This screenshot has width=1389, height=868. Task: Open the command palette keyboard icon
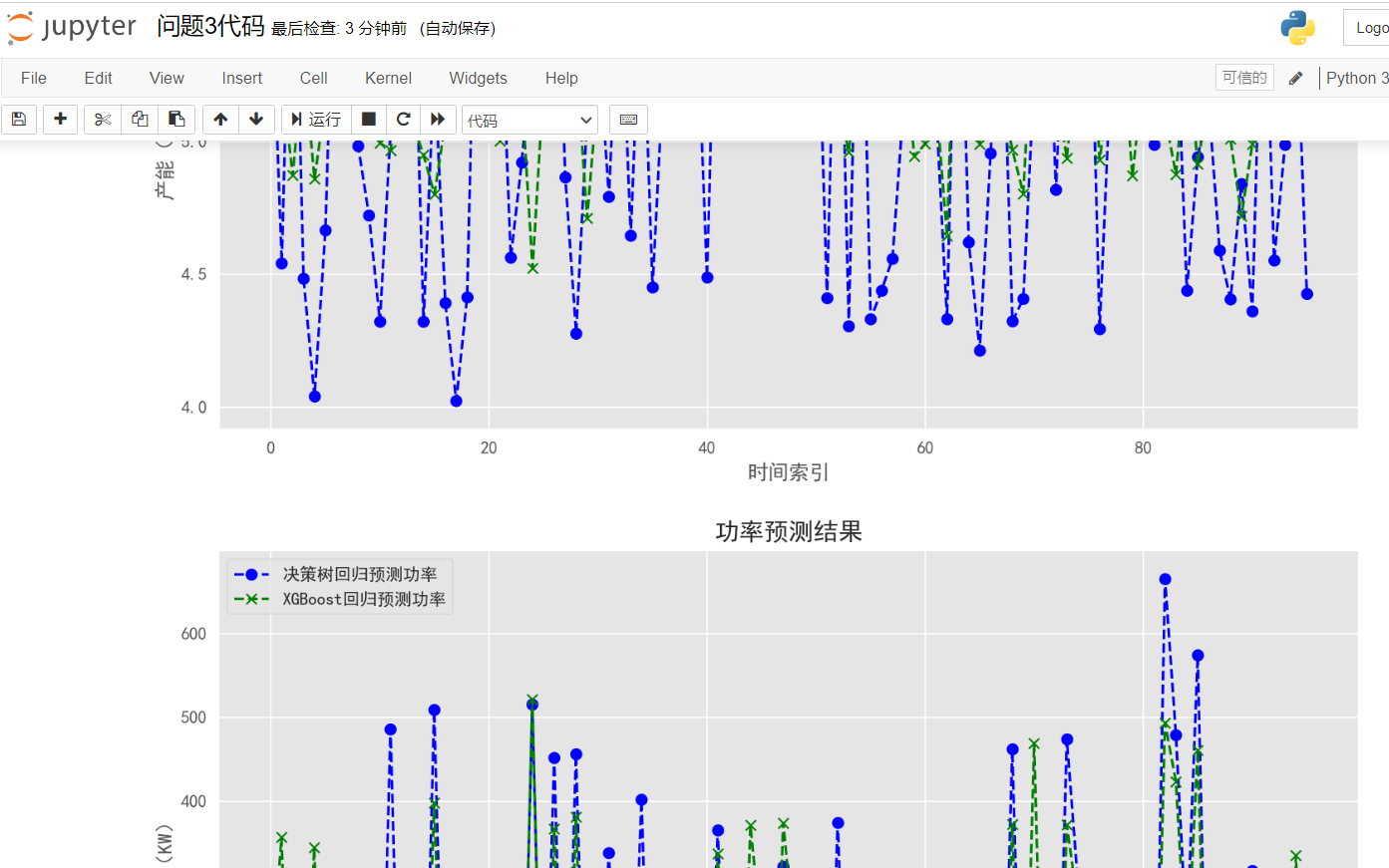pyautogui.click(x=628, y=120)
